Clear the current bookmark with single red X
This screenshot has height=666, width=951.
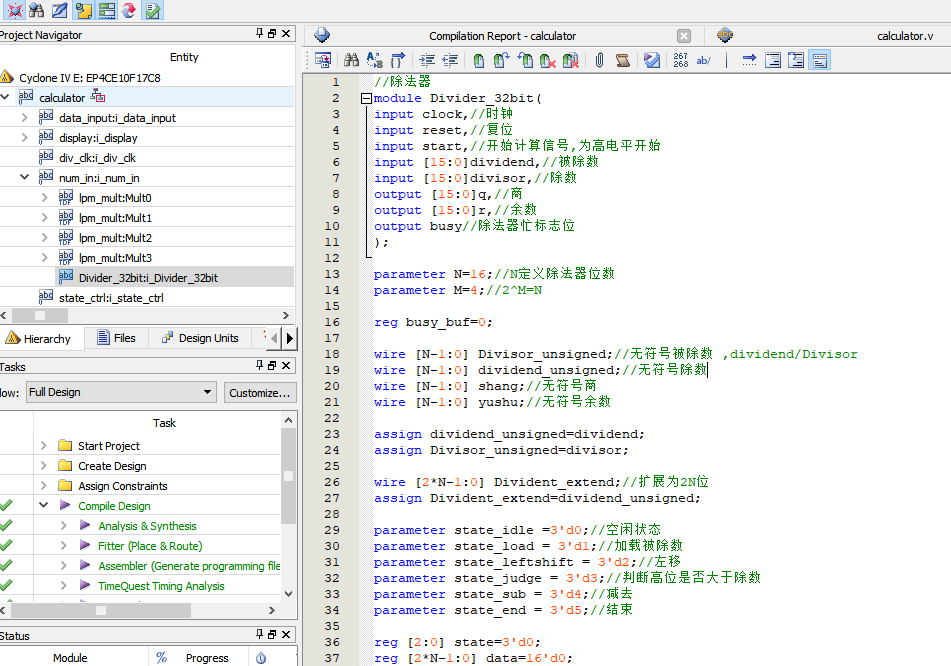coord(548,60)
